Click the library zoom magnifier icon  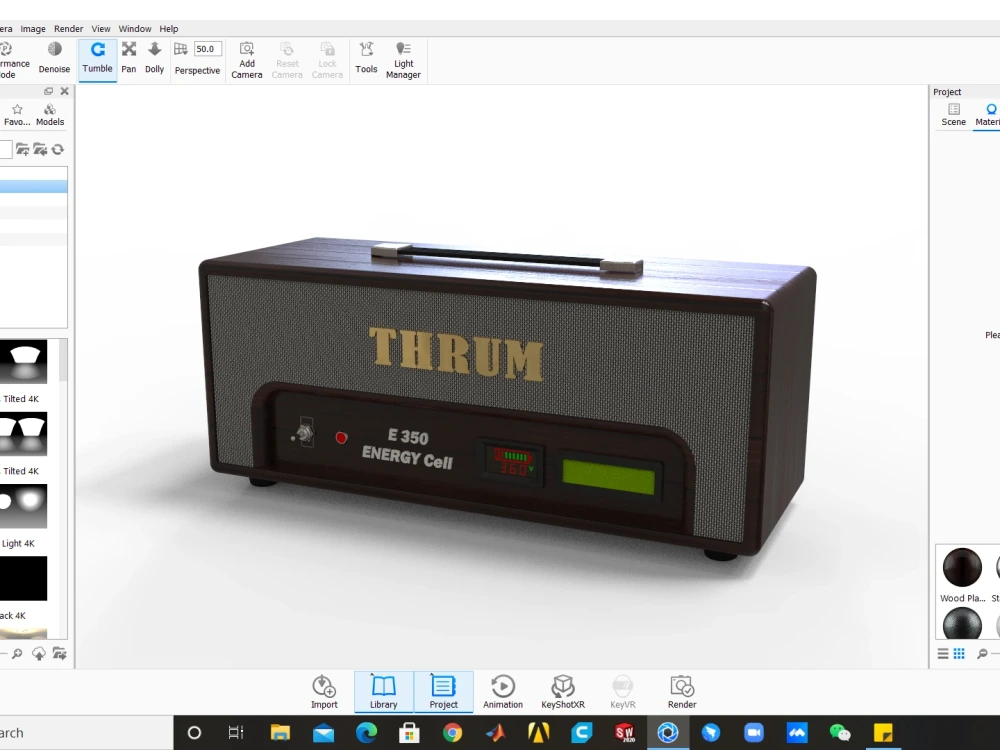17,654
